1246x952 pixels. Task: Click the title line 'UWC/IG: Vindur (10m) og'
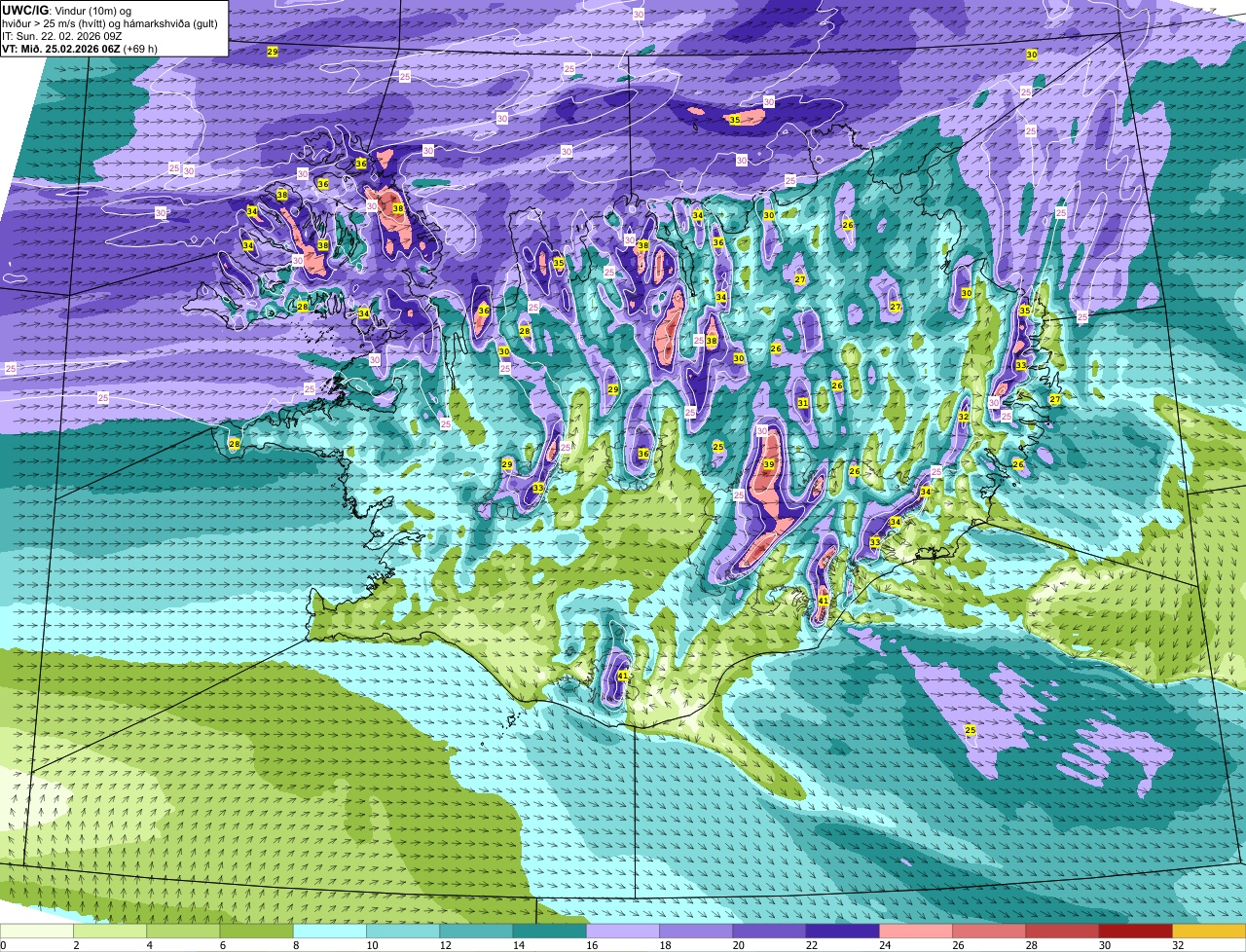(x=66, y=11)
